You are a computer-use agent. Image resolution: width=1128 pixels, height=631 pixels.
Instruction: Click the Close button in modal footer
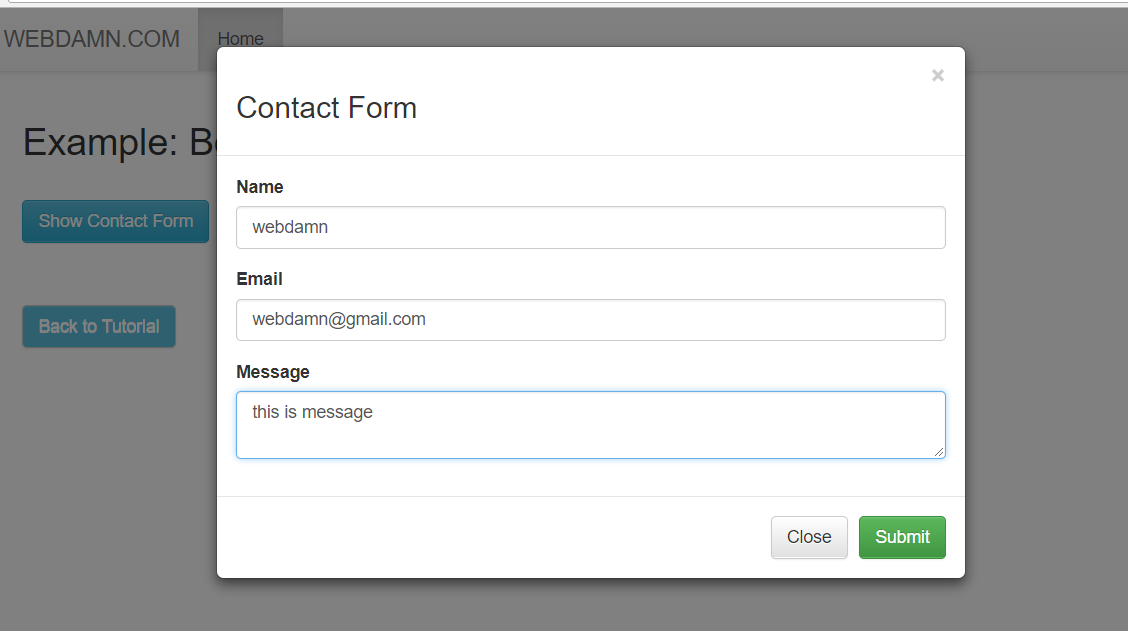809,537
